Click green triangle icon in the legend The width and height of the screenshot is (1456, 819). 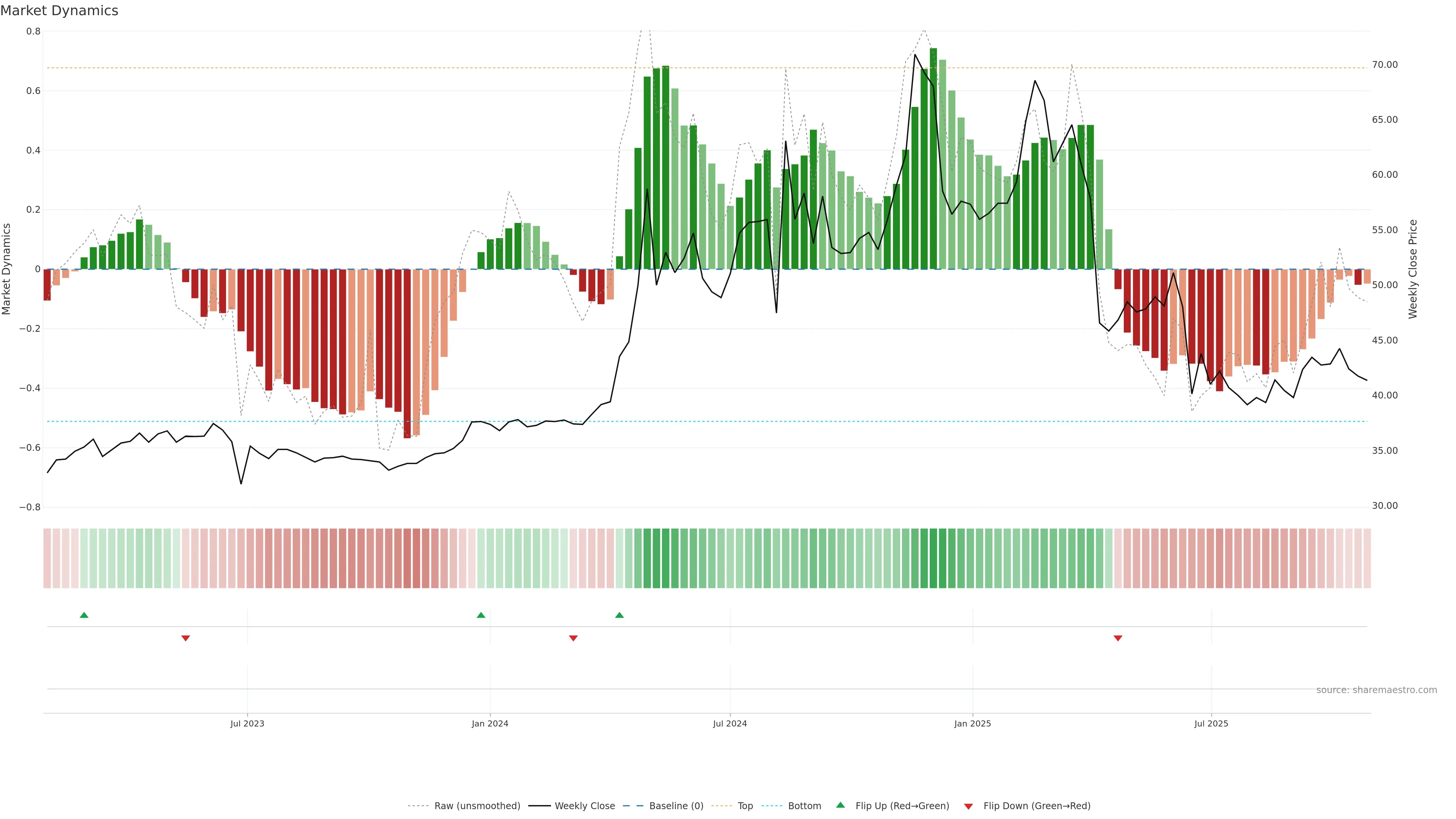coord(841,805)
